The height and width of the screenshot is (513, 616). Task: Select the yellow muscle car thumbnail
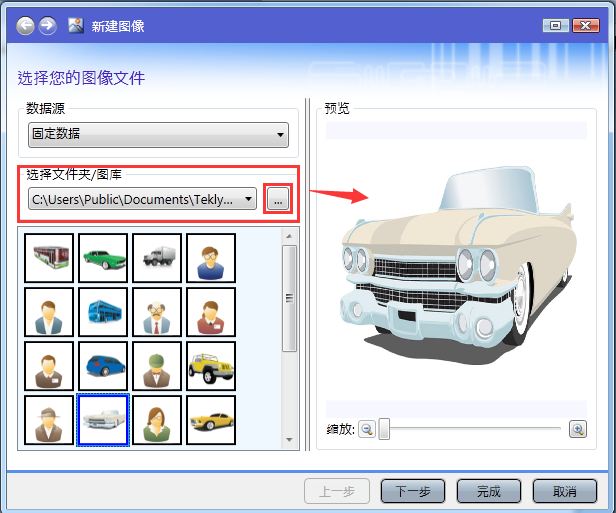(x=211, y=420)
